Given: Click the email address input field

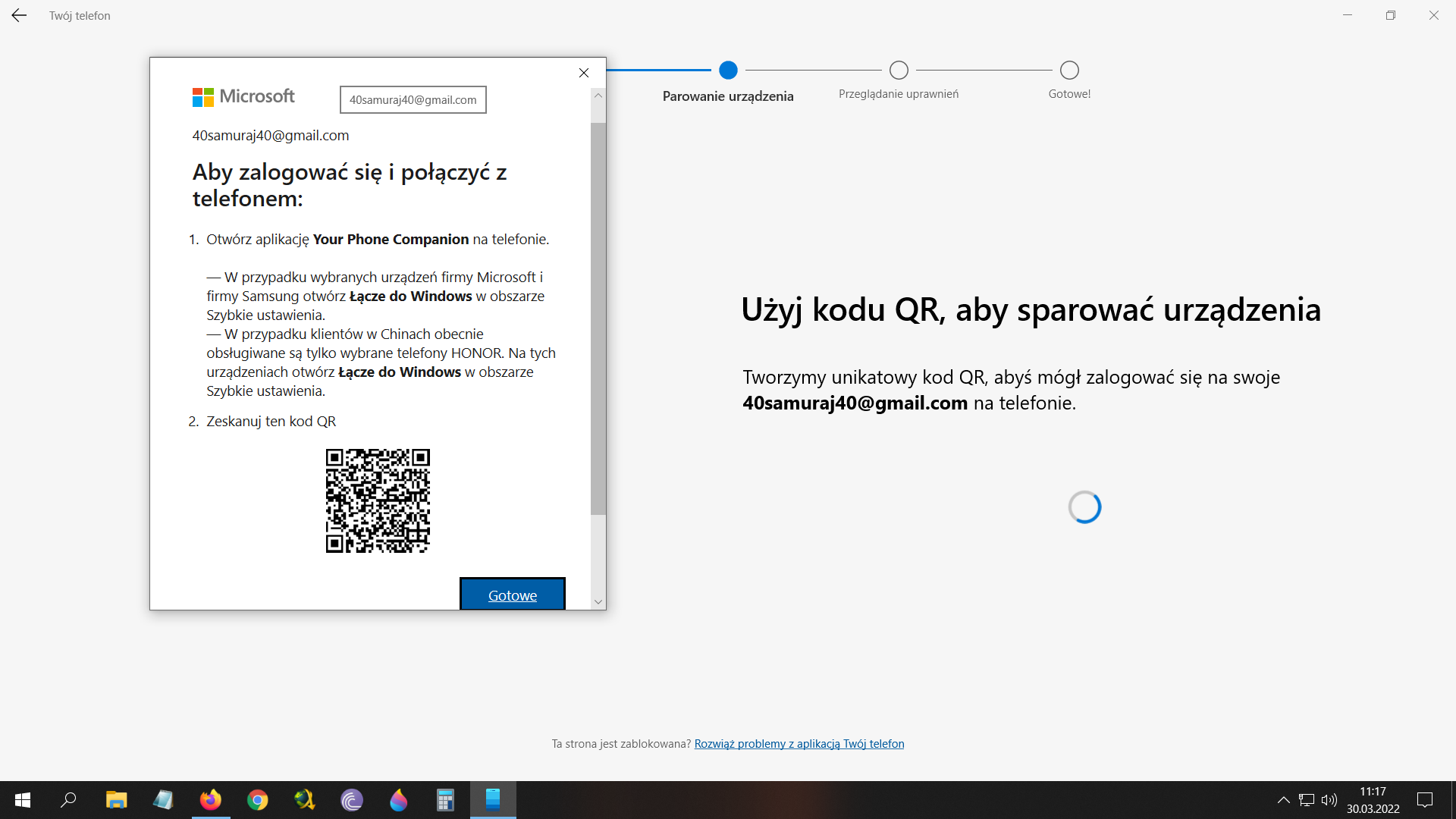Looking at the screenshot, I should [x=413, y=100].
